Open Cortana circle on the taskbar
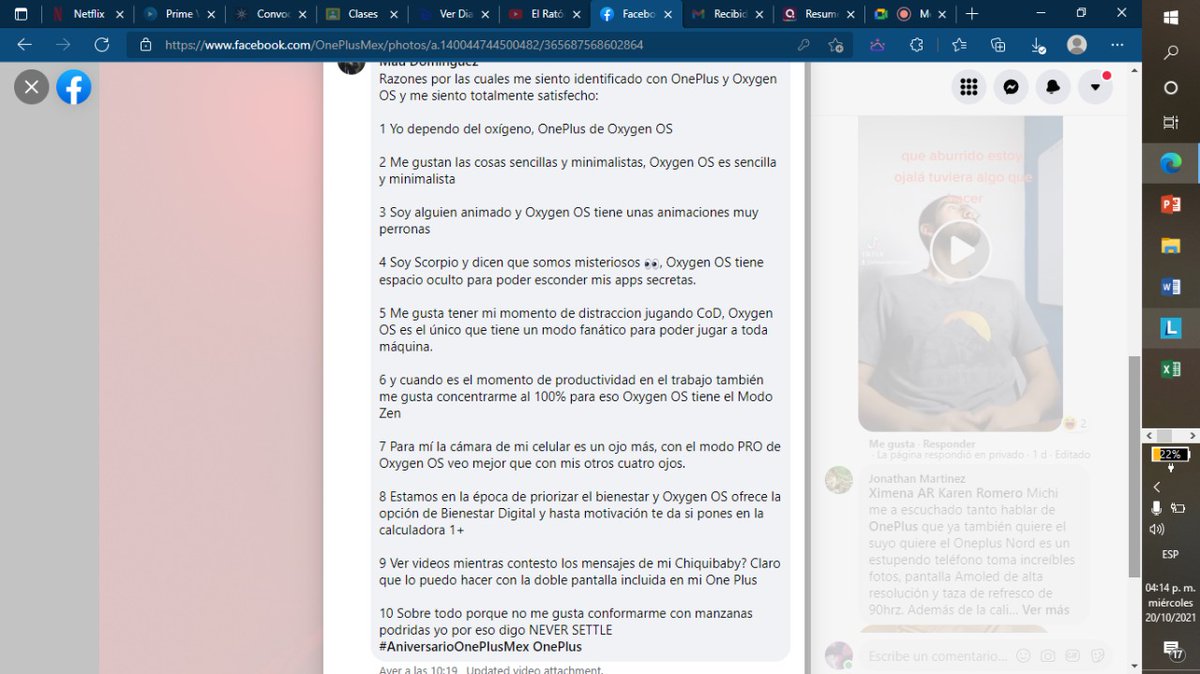Viewport: 1200px width, 674px height. click(x=1171, y=88)
